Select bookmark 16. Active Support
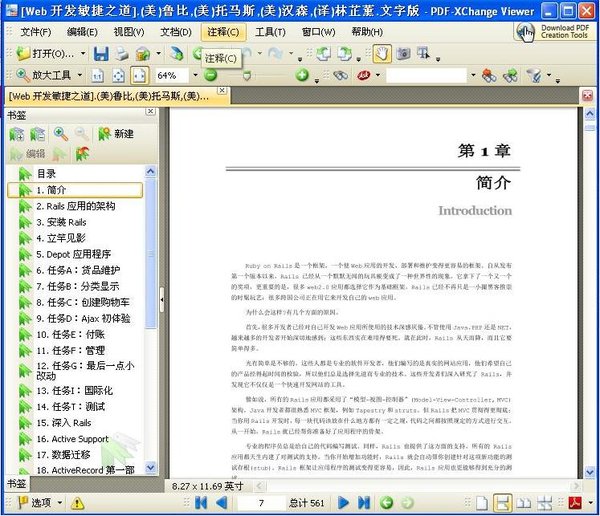Screen dimensions: 600x516 pos(72,439)
